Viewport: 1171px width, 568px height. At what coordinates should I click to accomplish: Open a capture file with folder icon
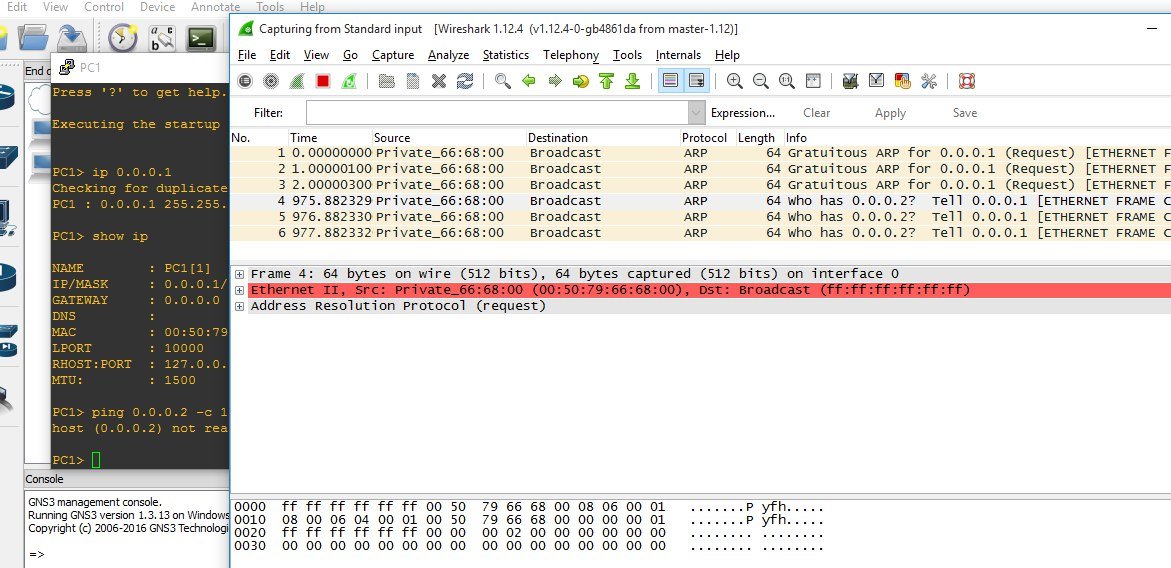click(x=386, y=81)
